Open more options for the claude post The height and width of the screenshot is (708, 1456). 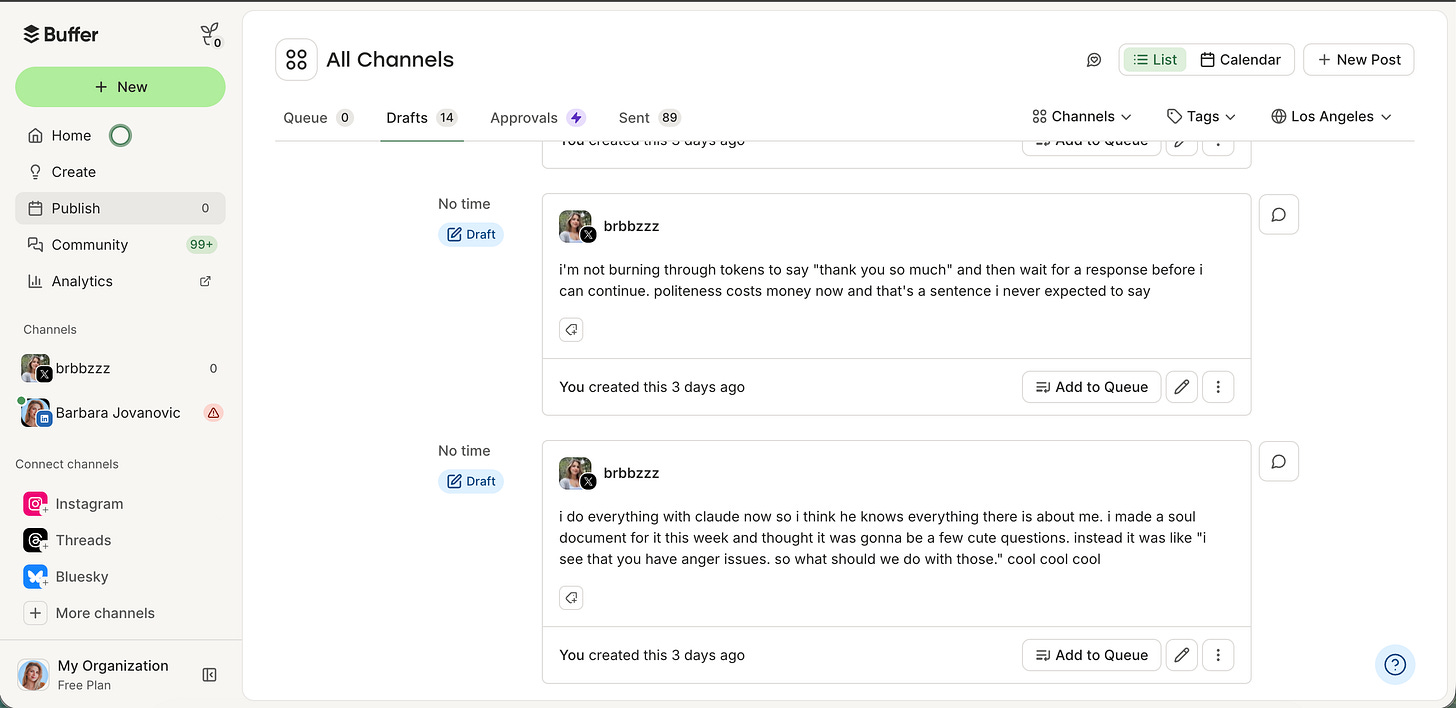(x=1218, y=655)
